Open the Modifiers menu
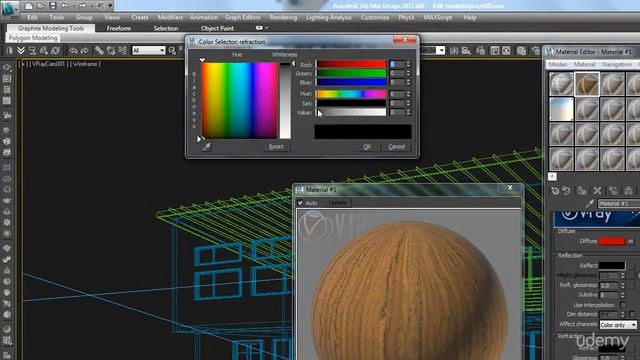The height and width of the screenshot is (360, 640). click(x=170, y=18)
